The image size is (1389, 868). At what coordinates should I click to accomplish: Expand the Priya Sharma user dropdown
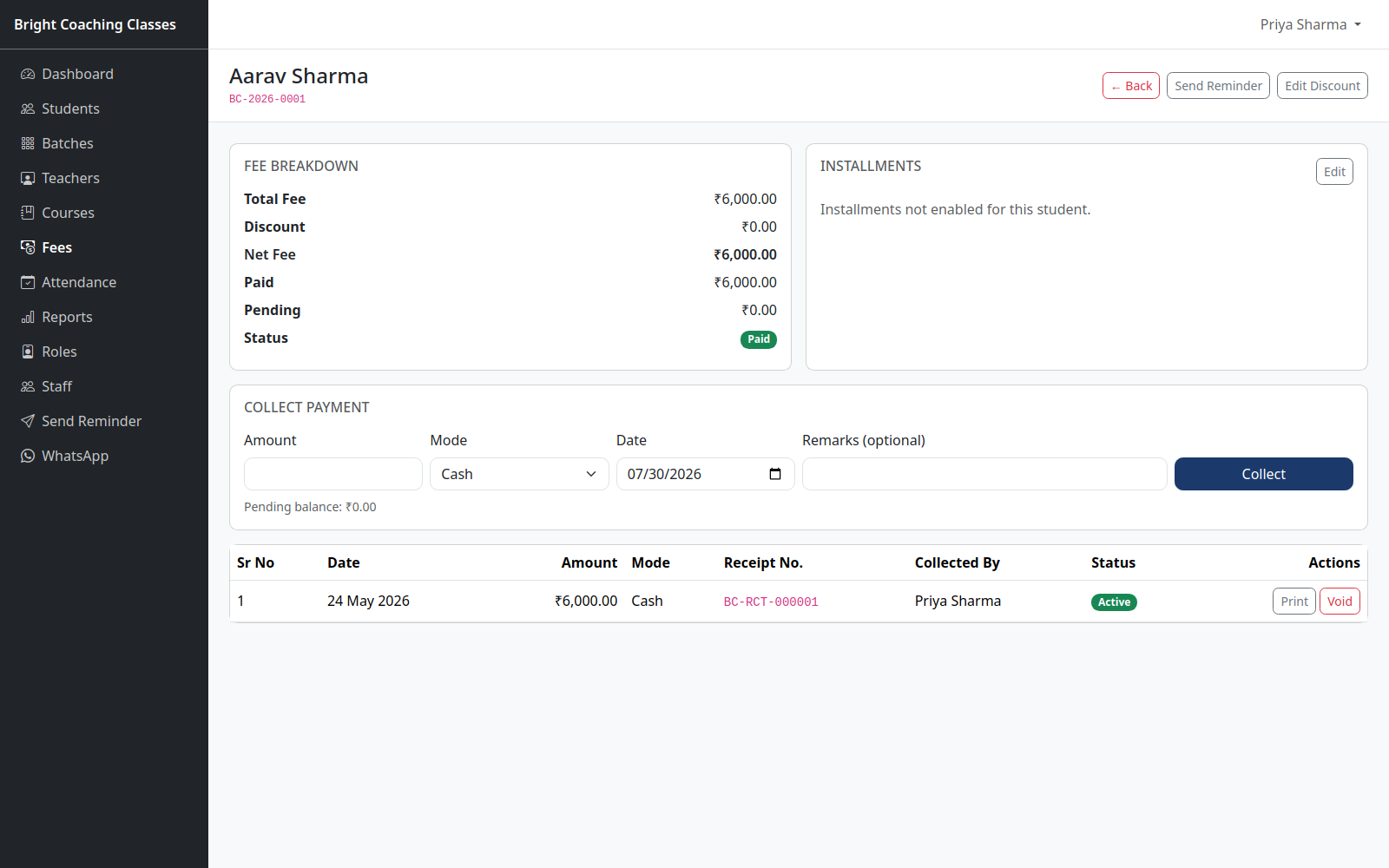(x=1311, y=24)
